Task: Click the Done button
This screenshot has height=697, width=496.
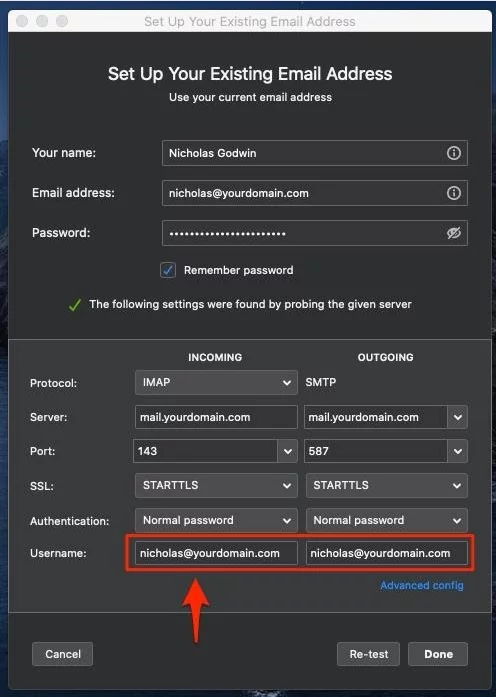Action: (x=438, y=654)
